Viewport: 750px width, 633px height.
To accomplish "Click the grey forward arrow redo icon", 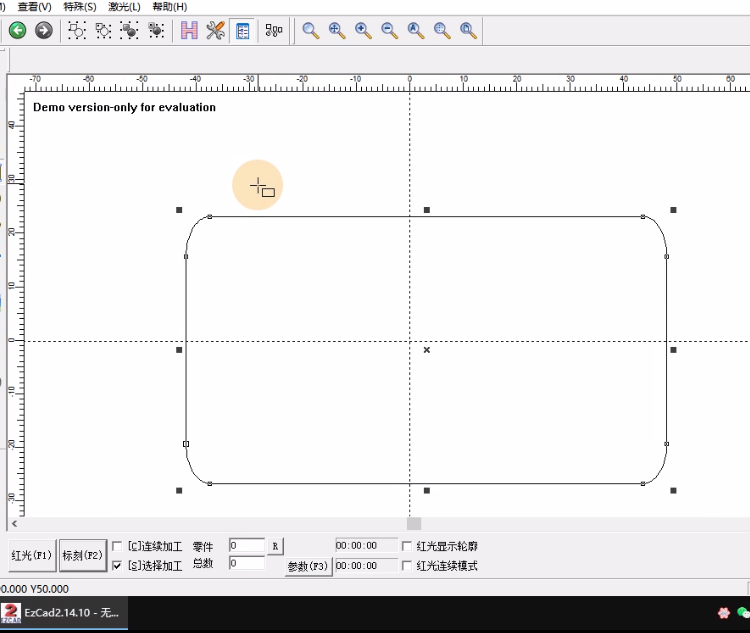I will coord(44,31).
